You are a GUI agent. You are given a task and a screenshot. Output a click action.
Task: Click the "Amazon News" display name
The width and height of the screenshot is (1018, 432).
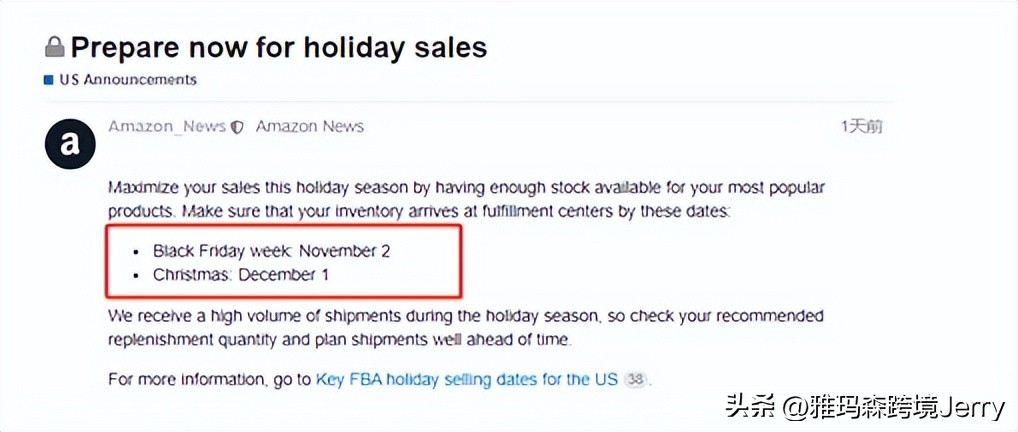[x=309, y=127]
